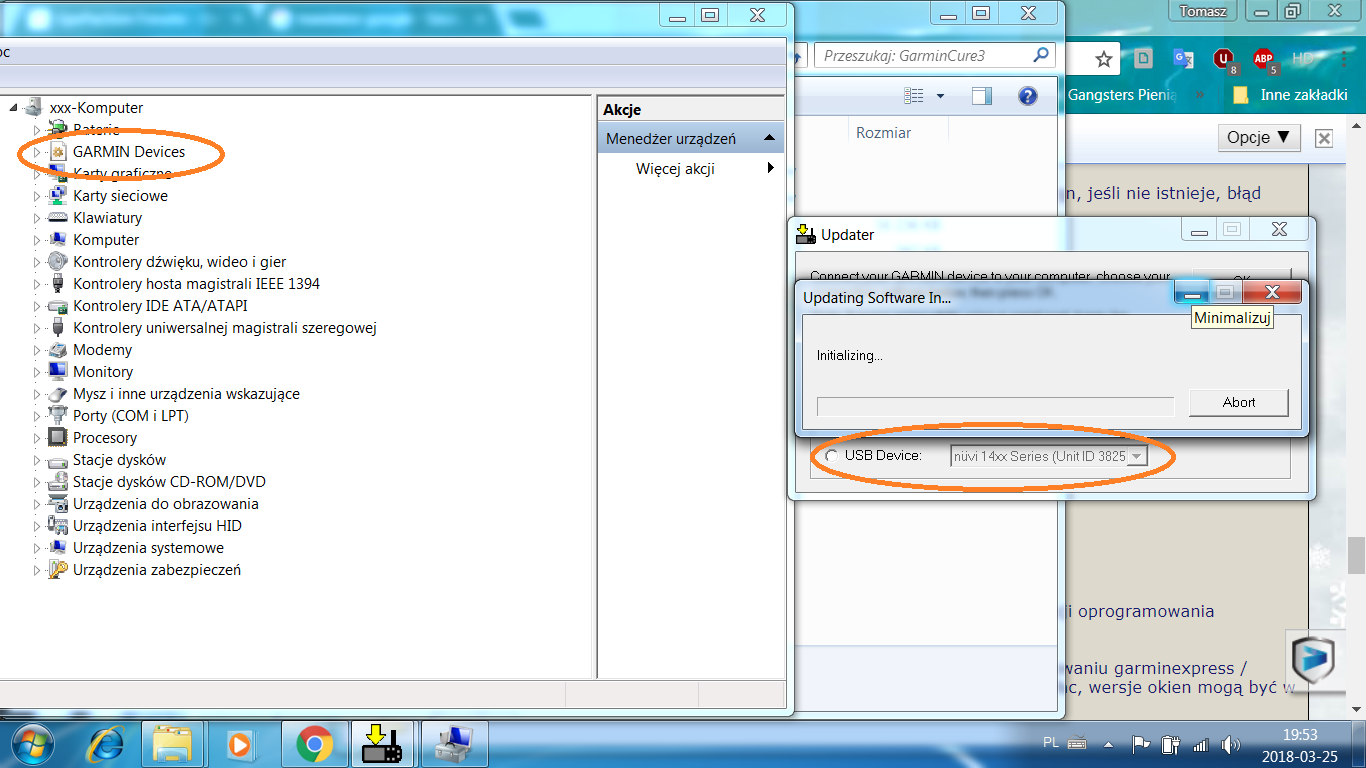Open the Gangsters Pienią bookmark
Image resolution: width=1366 pixels, height=768 pixels.
point(1122,95)
